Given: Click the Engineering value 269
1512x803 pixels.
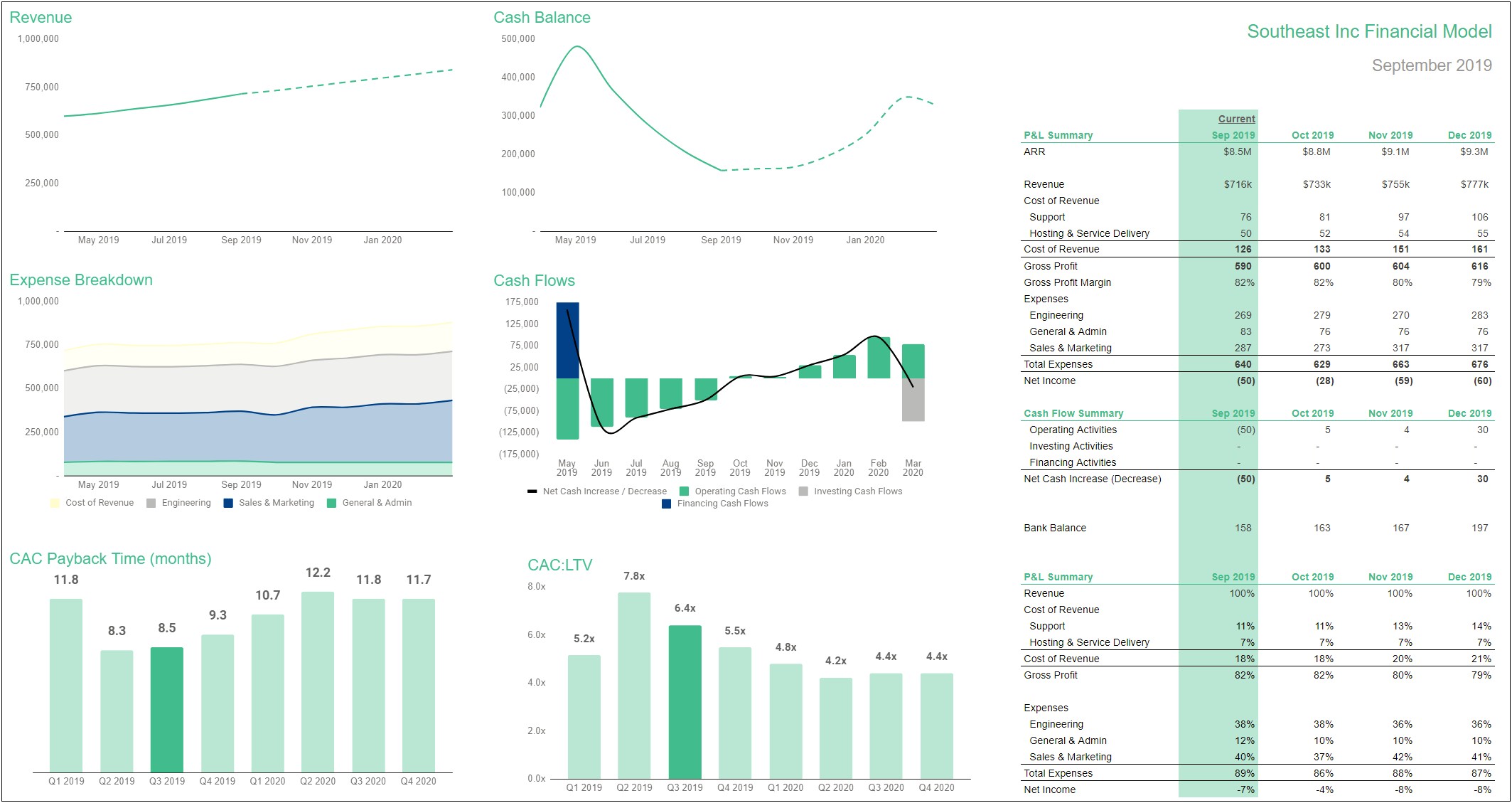Looking at the screenshot, I should pos(1243,315).
